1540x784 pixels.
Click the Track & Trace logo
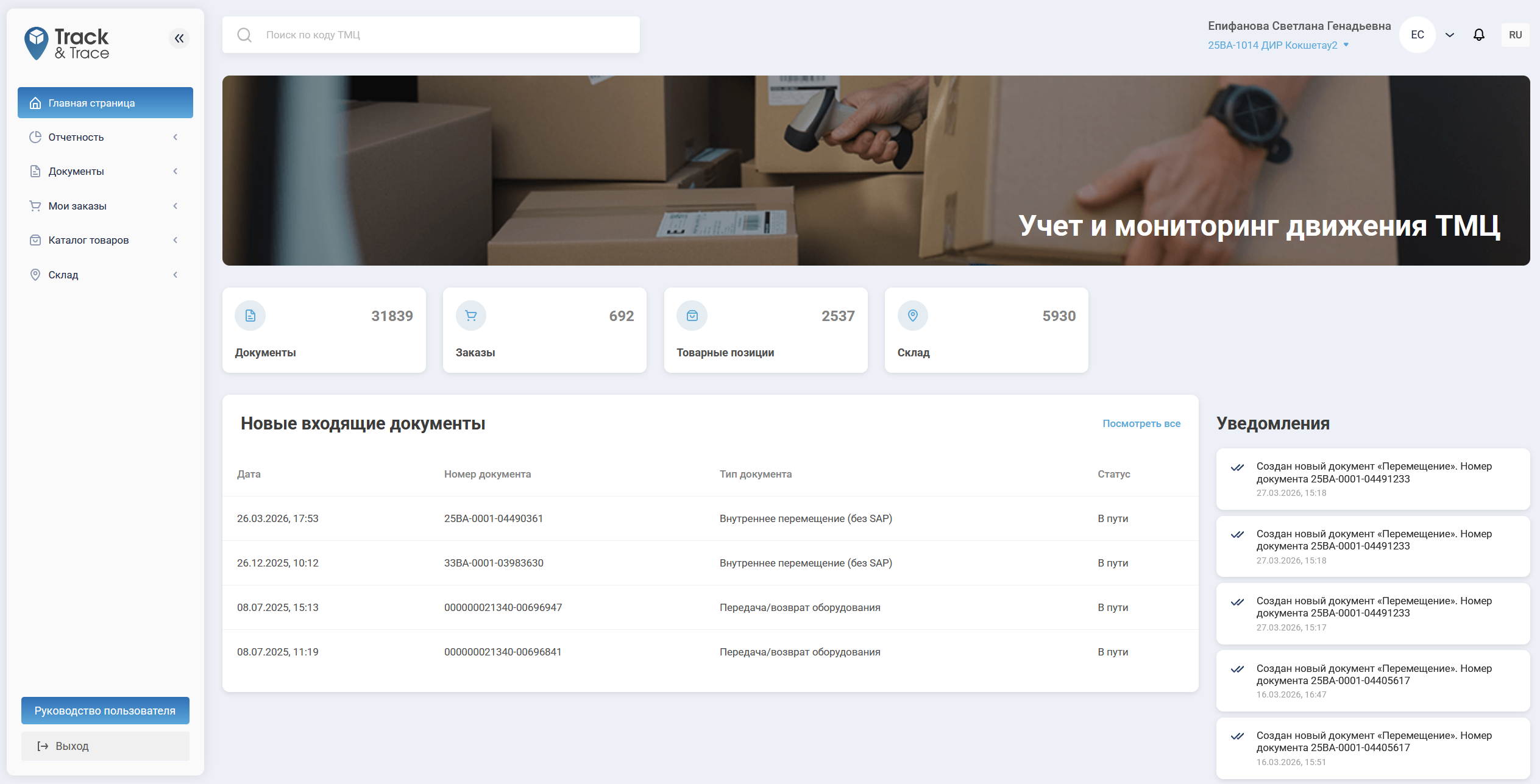(67, 43)
